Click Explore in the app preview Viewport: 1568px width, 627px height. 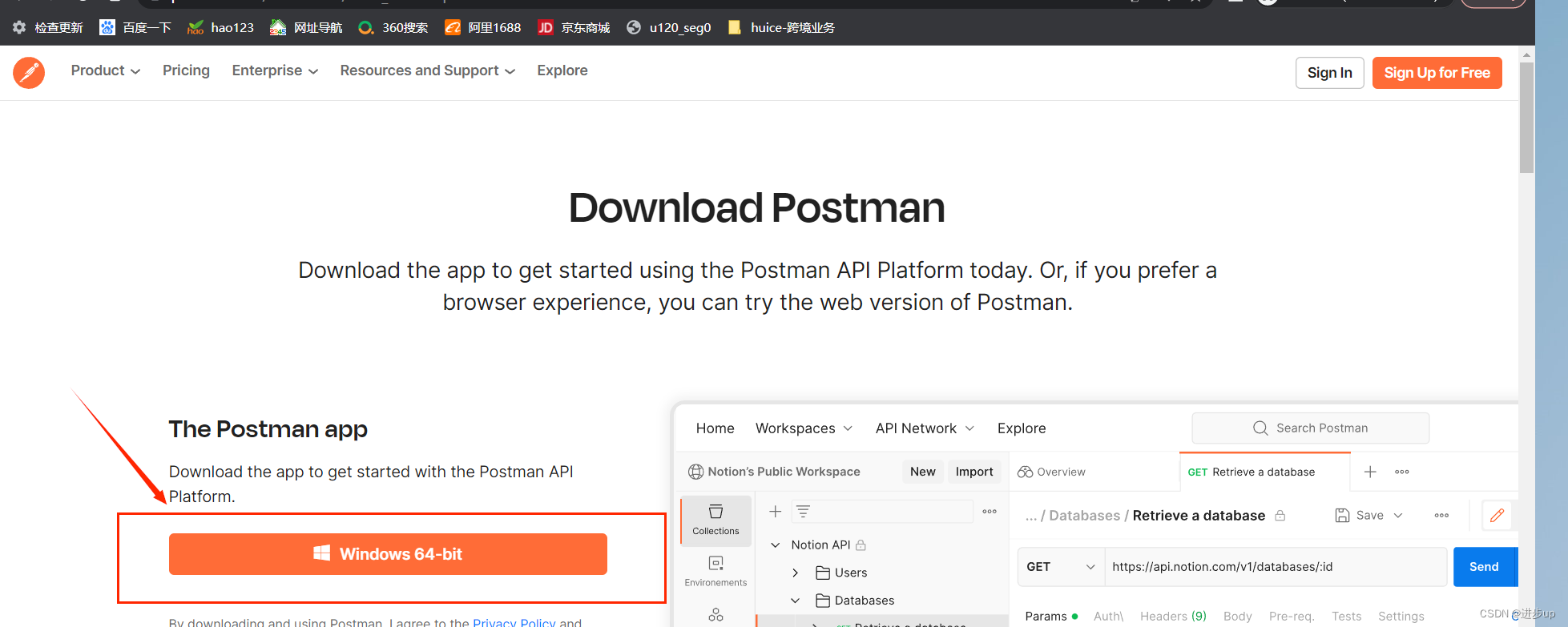tap(1022, 428)
